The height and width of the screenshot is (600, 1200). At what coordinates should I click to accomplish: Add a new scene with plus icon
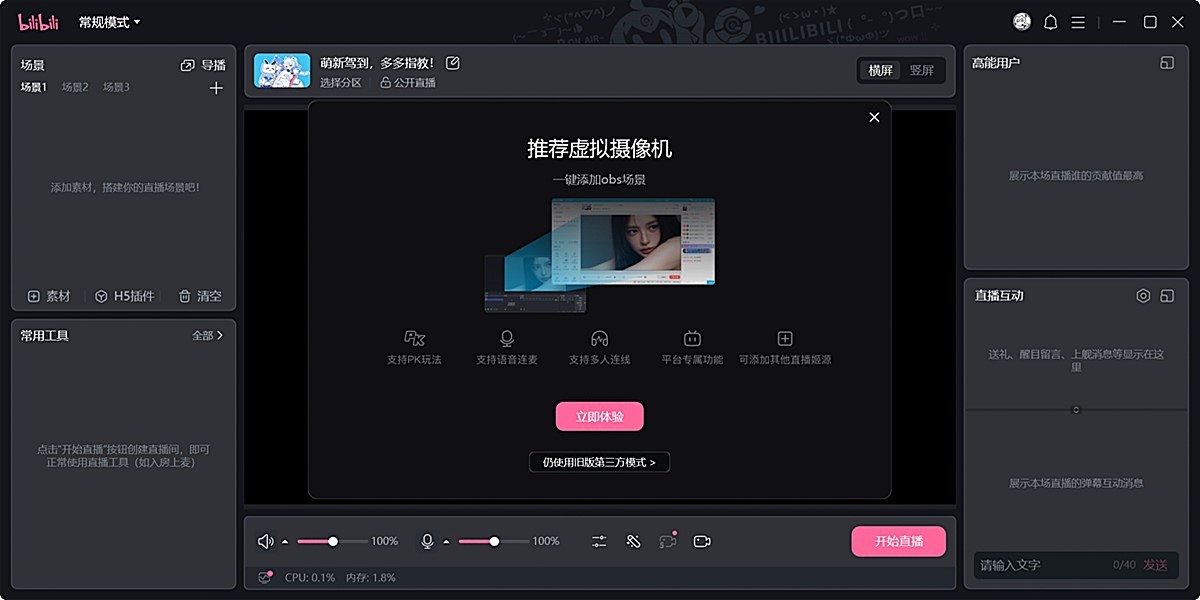pos(216,88)
